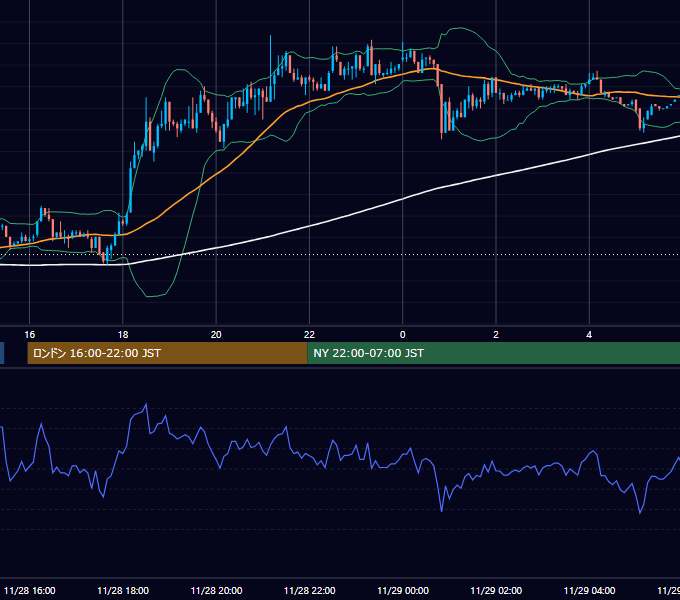Click the 11/29 00:00 date label
This screenshot has width=680, height=600.
pos(403,590)
